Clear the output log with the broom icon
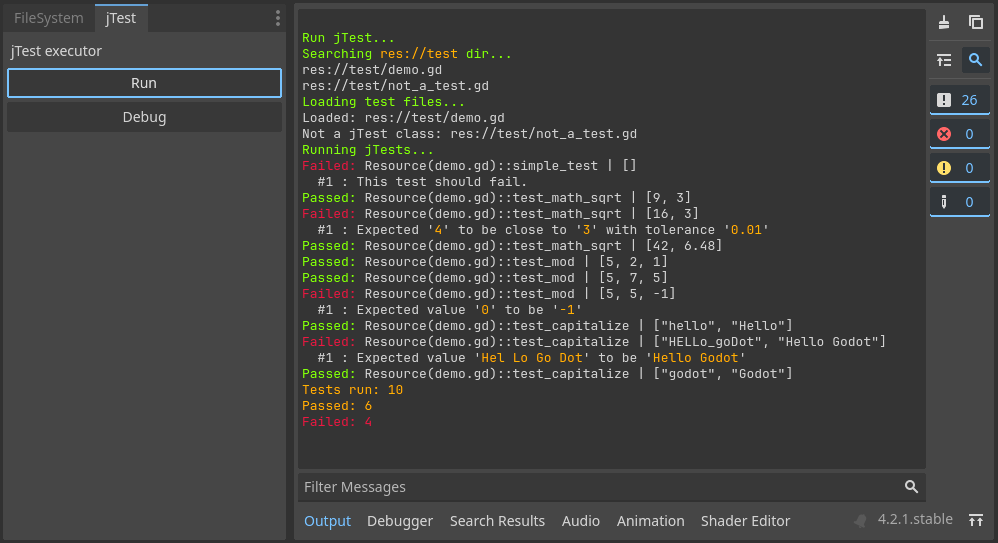The image size is (998, 543). [x=944, y=22]
